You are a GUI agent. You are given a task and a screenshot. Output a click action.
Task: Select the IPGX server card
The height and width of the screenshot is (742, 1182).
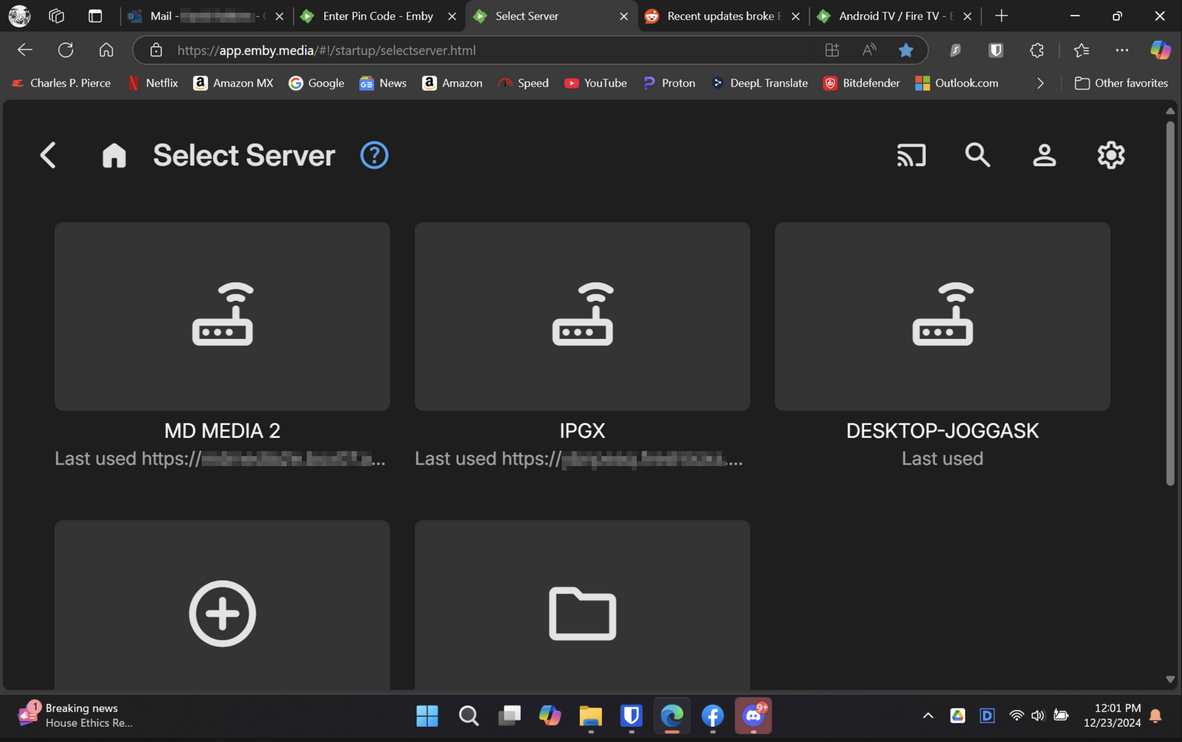pos(582,316)
